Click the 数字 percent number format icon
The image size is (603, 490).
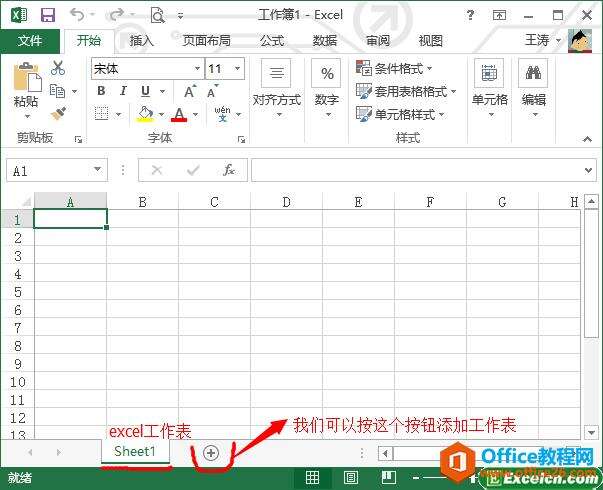326,73
